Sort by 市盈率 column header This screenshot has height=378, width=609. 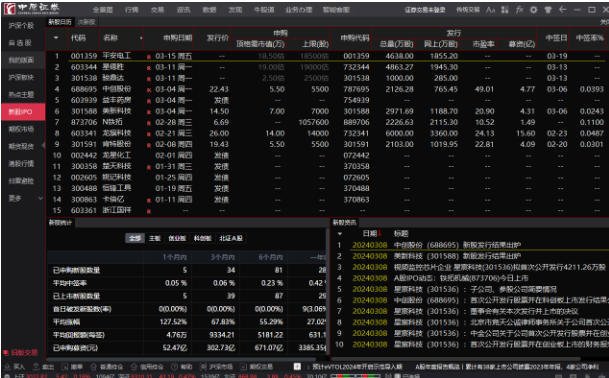483,44
